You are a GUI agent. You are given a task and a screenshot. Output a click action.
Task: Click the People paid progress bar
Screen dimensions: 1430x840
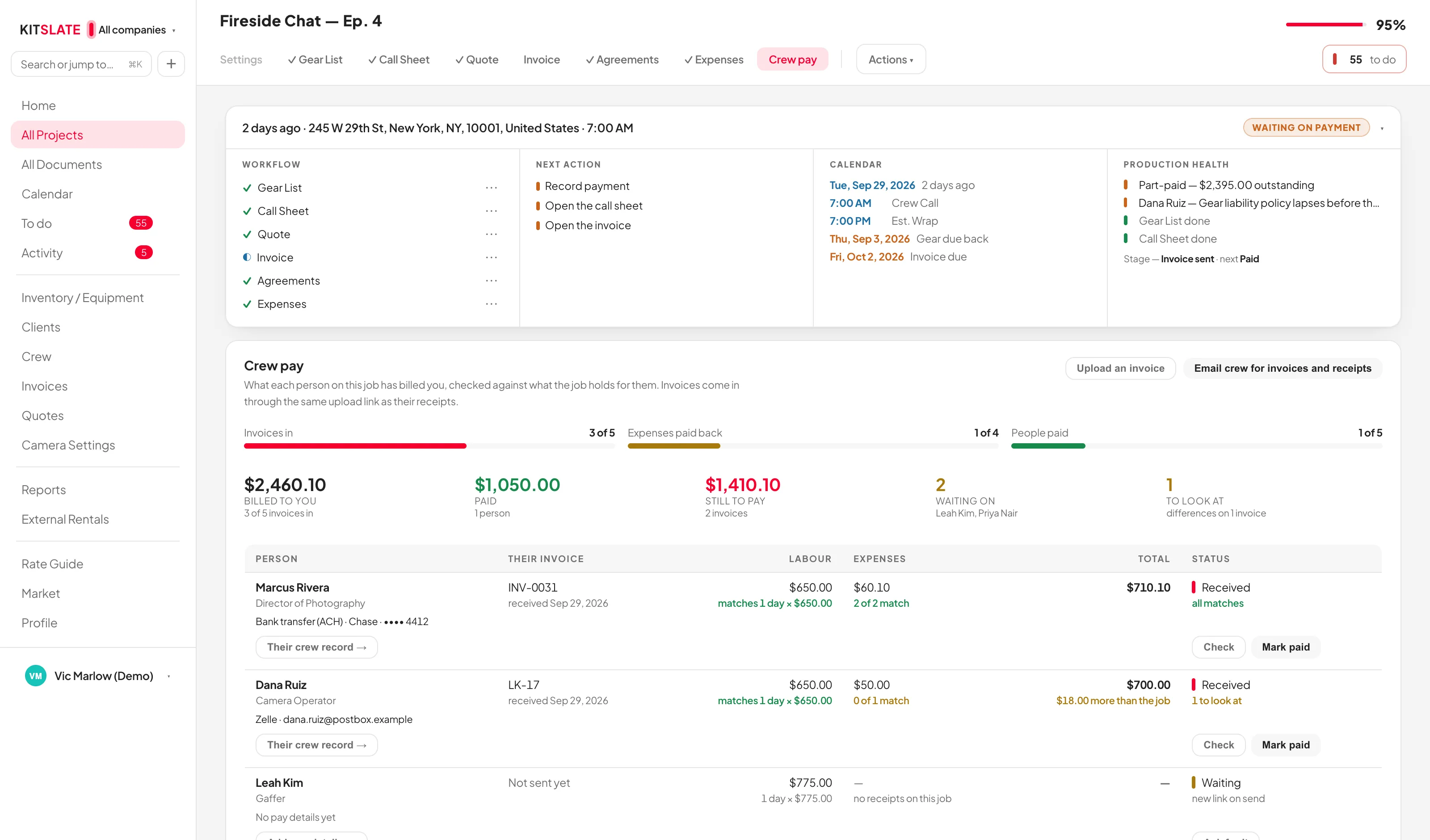[1196, 446]
